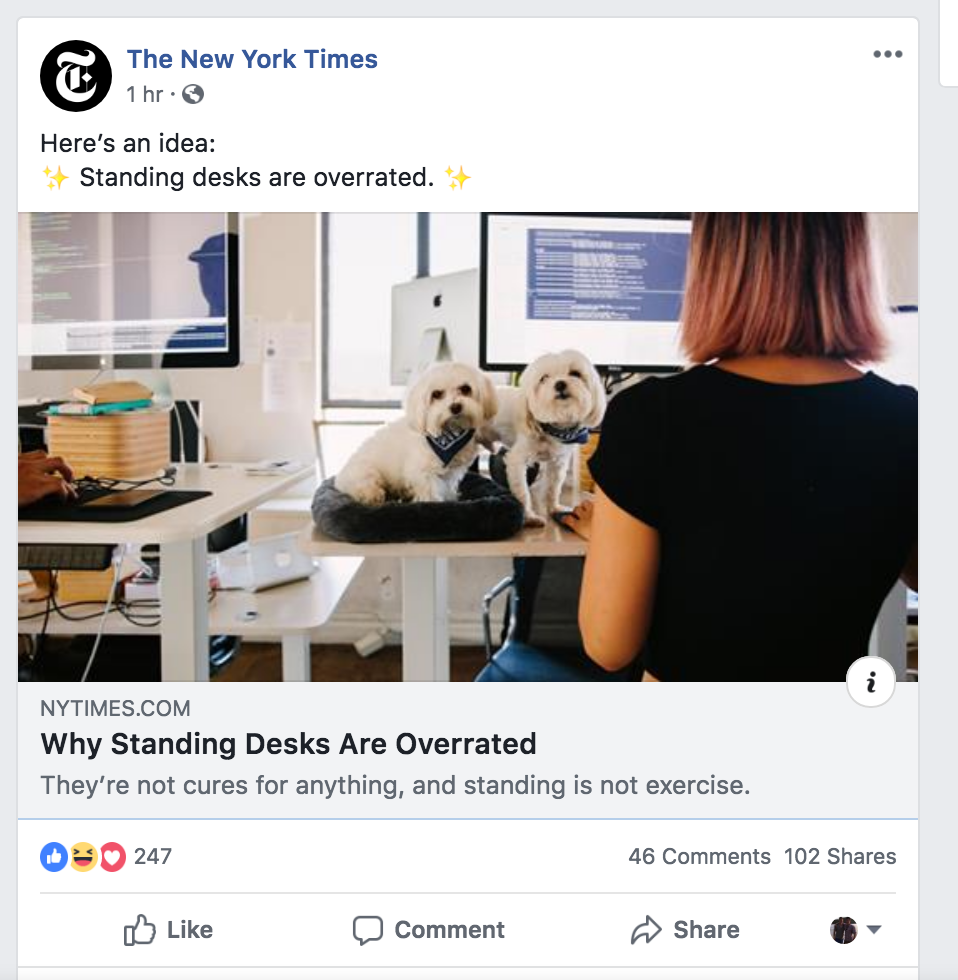
Task: Open the article photo with two dogs
Action: coord(467,447)
